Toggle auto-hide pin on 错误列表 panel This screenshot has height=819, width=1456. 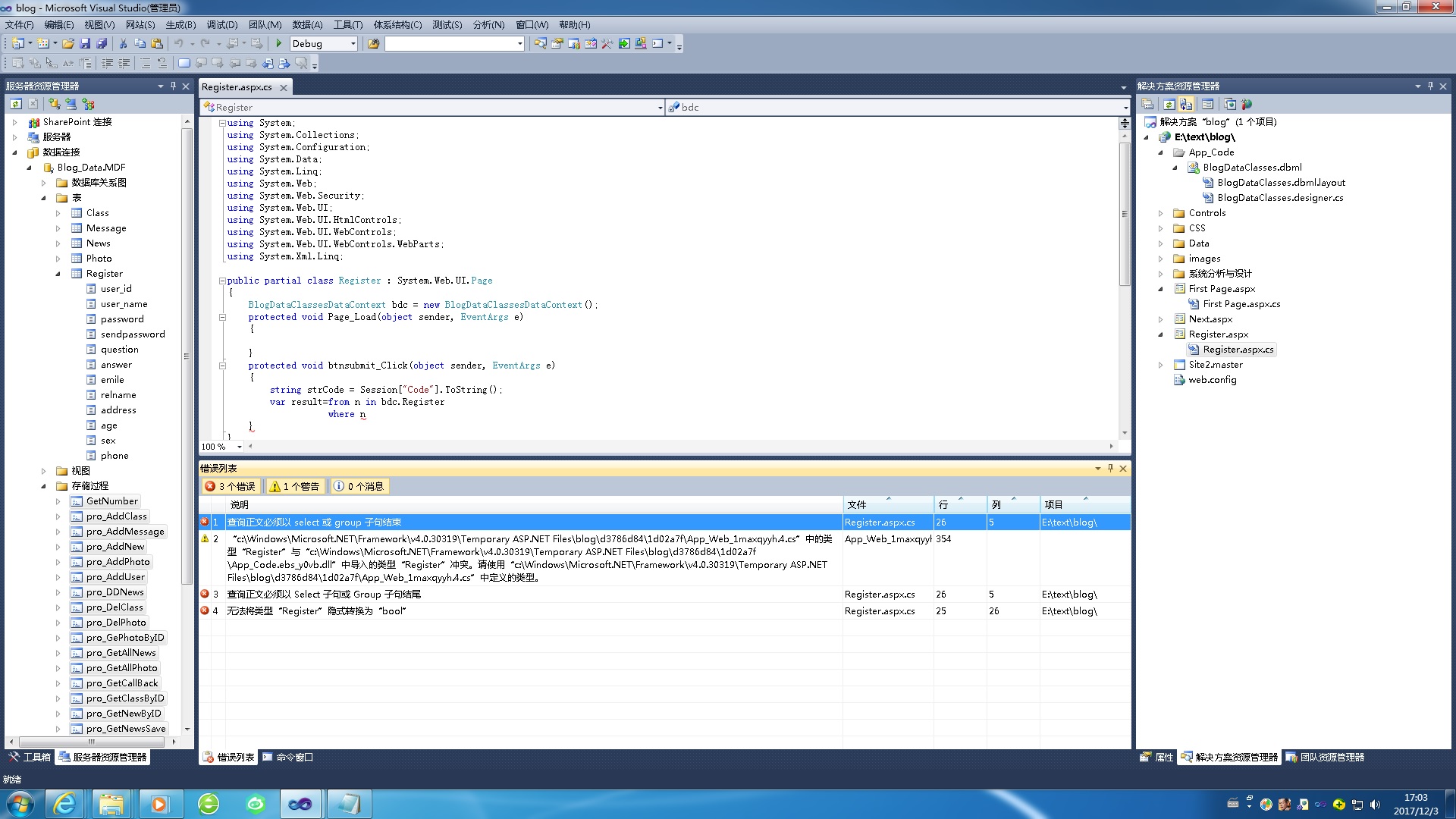[x=1110, y=468]
